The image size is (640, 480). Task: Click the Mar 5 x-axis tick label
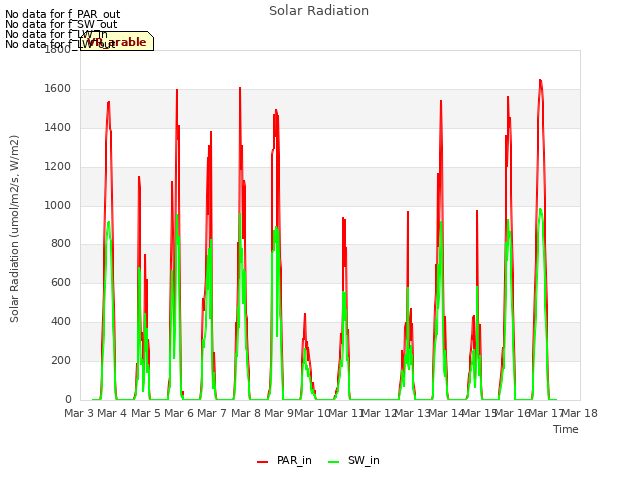tap(146, 413)
